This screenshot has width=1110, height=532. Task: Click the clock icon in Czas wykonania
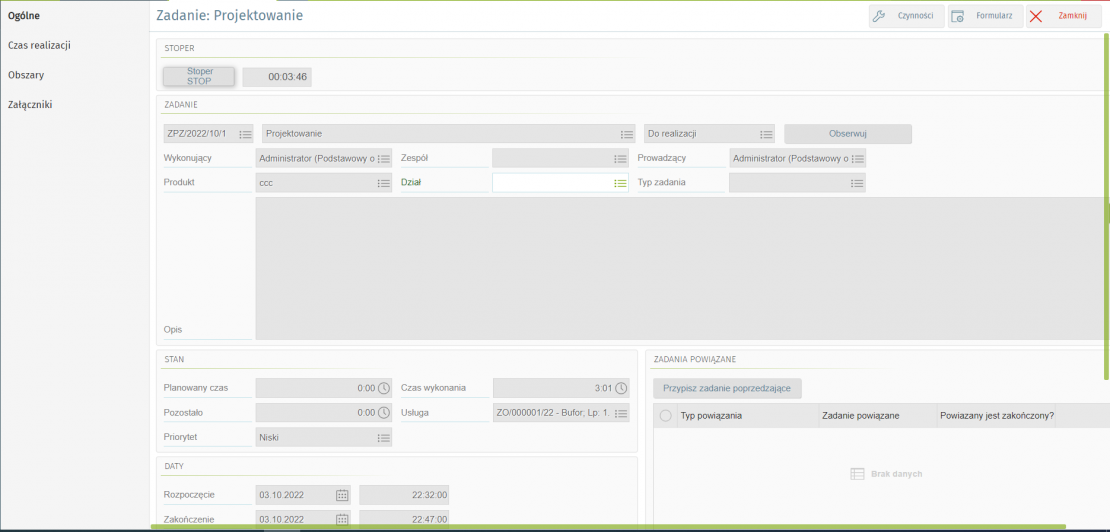tap(621, 388)
